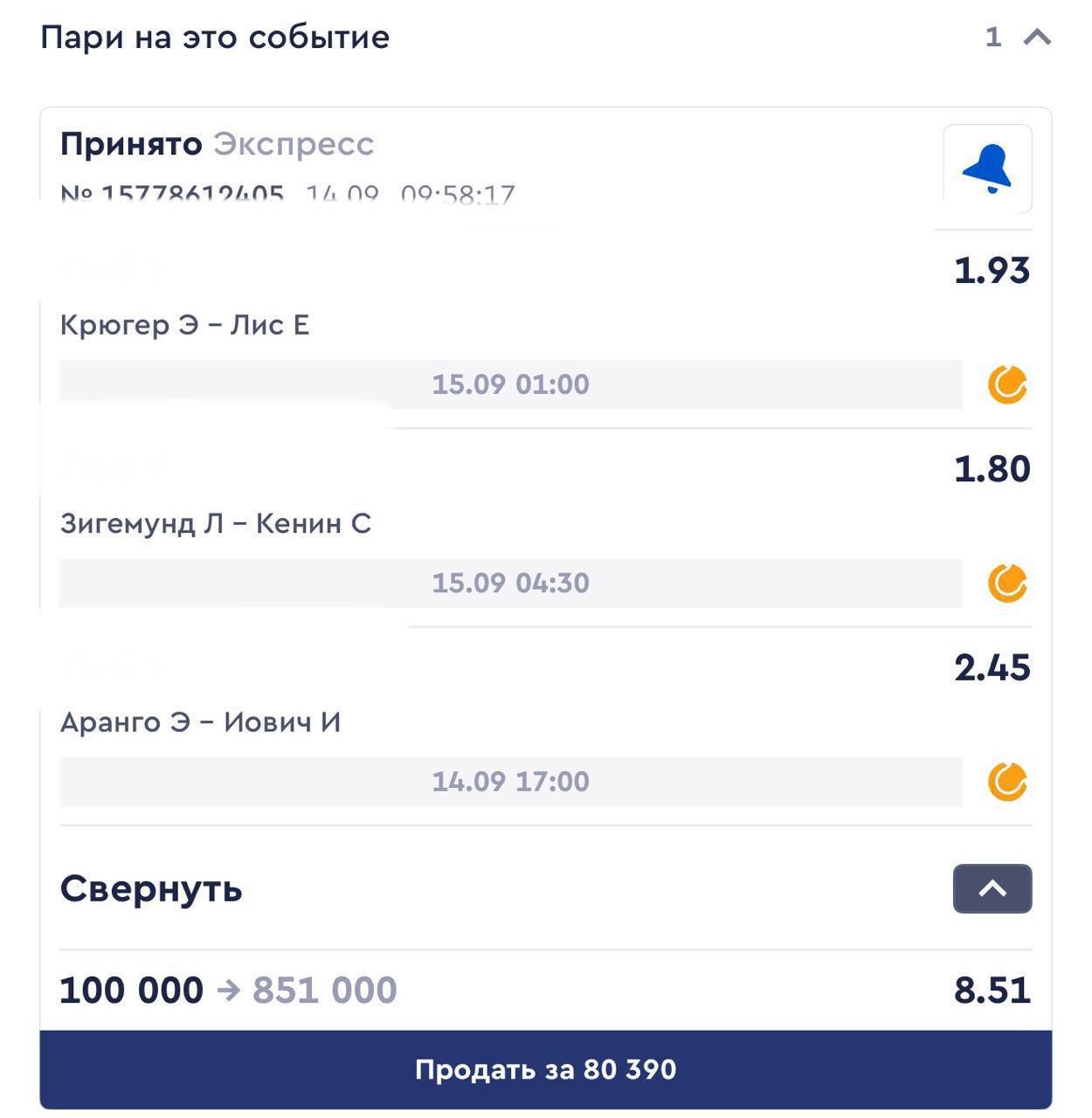Click the 15.09 01:00 time bar
The height and width of the screenshot is (1118, 1092).
click(511, 384)
